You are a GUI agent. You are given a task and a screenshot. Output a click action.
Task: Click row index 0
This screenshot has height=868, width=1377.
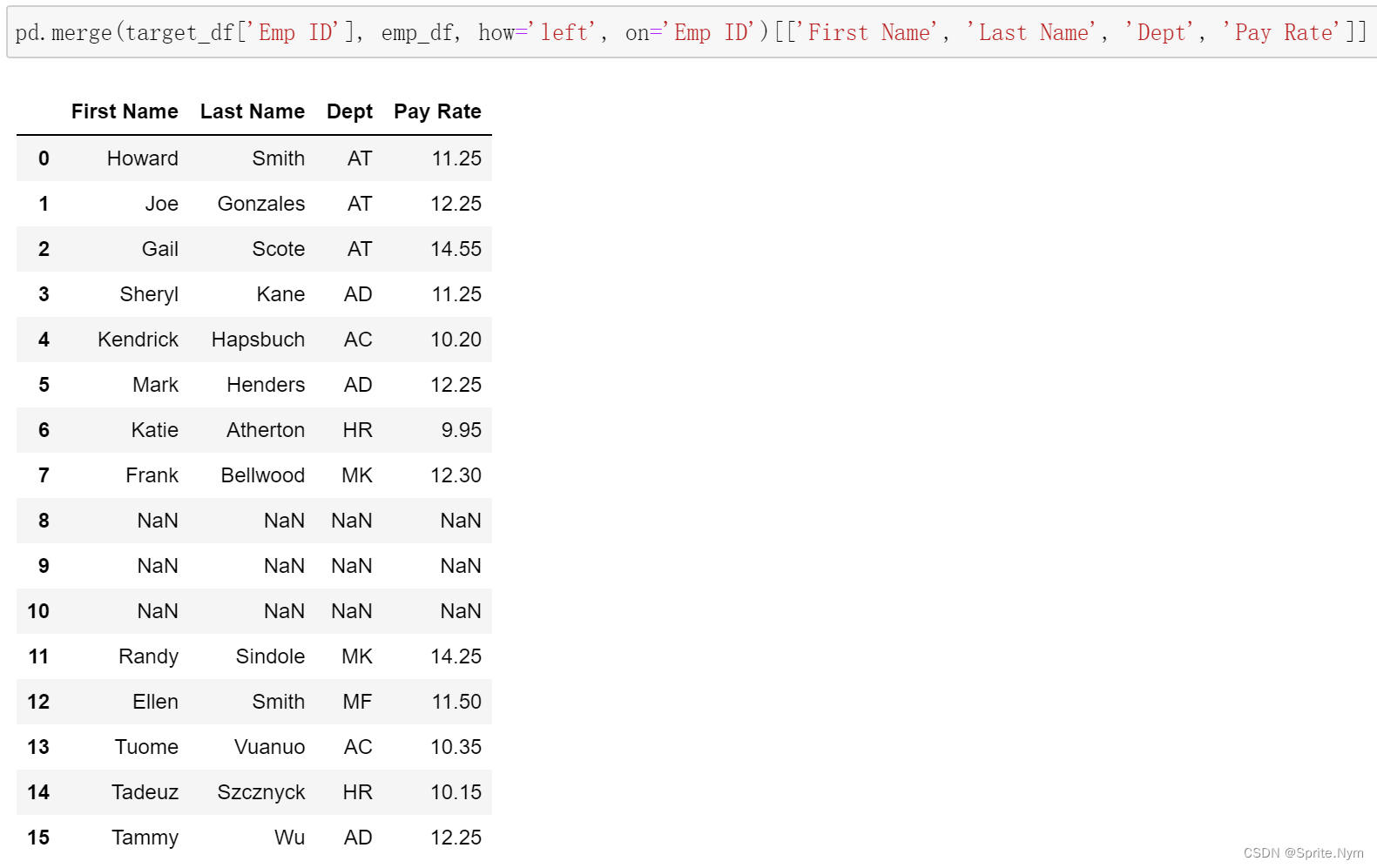(44, 158)
